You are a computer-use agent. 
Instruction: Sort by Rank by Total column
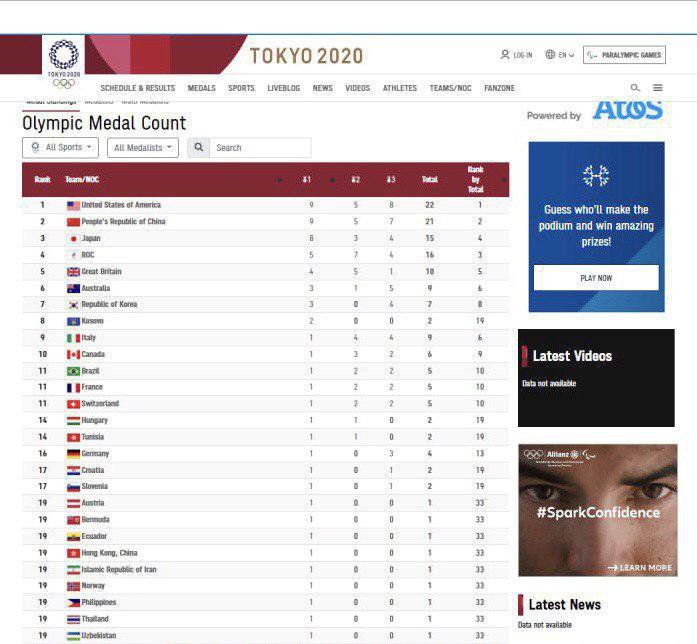point(476,180)
